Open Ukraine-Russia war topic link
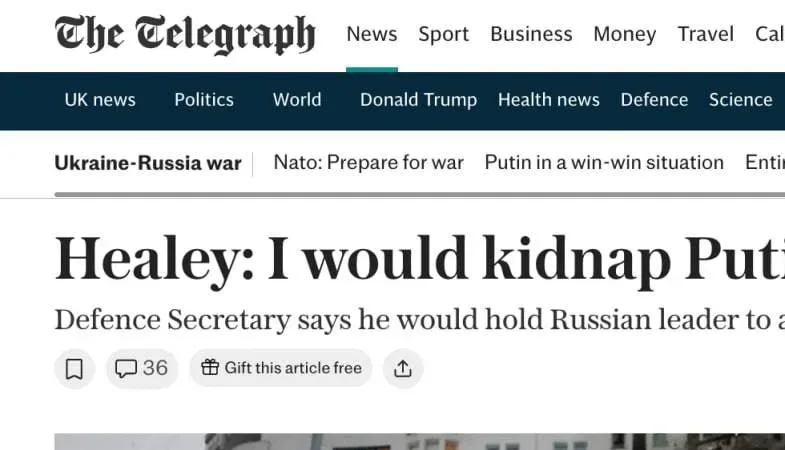This screenshot has width=785, height=450. 148,163
